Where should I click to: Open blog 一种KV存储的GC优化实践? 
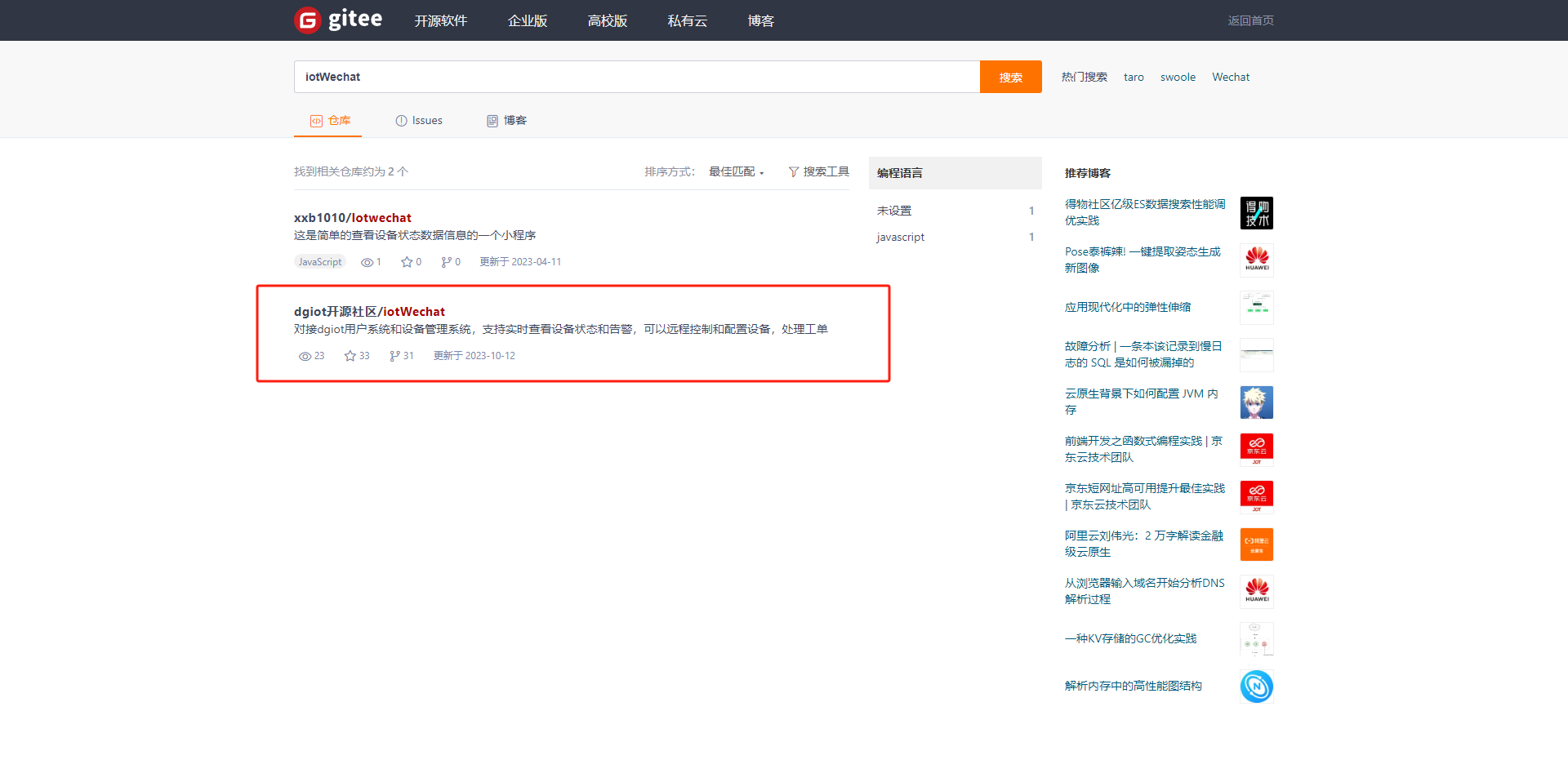click(x=1131, y=638)
